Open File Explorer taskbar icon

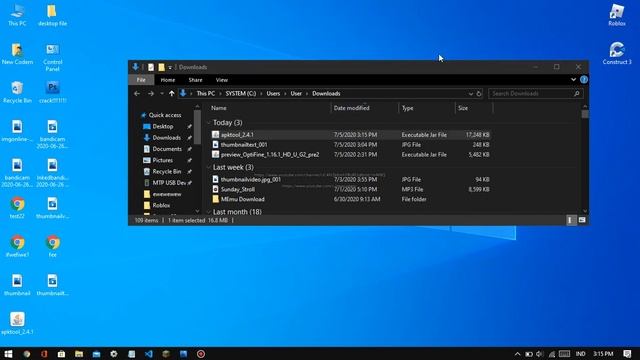coord(79,354)
